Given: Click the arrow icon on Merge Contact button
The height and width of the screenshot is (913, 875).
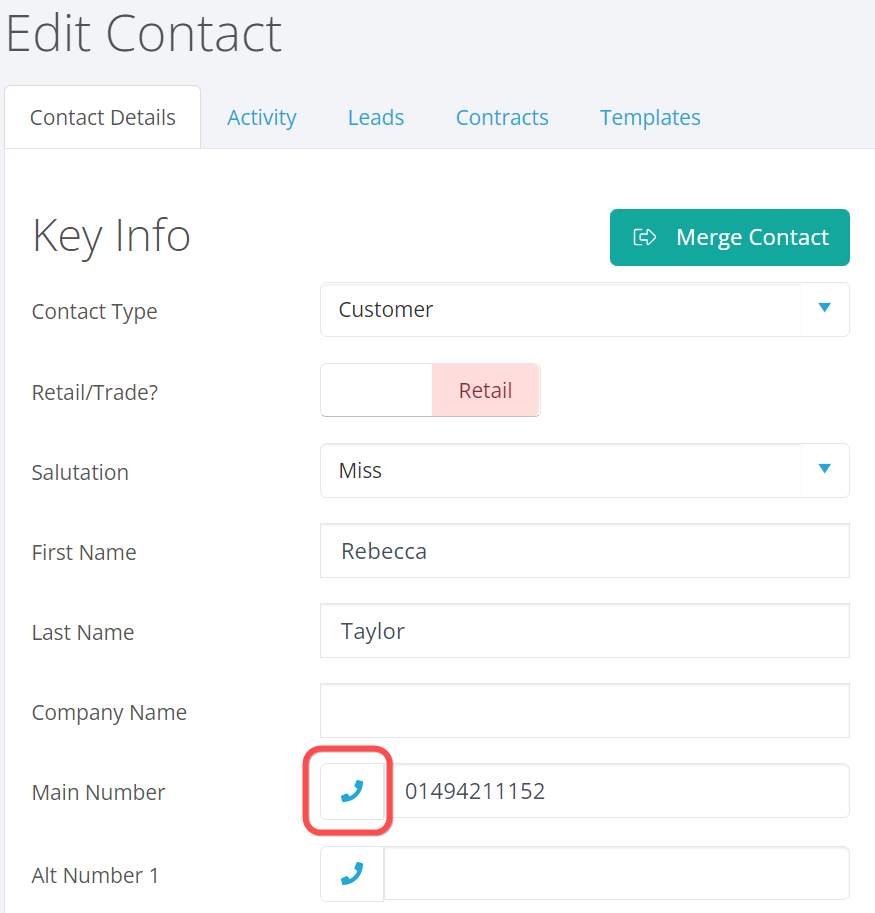Looking at the screenshot, I should click(645, 237).
